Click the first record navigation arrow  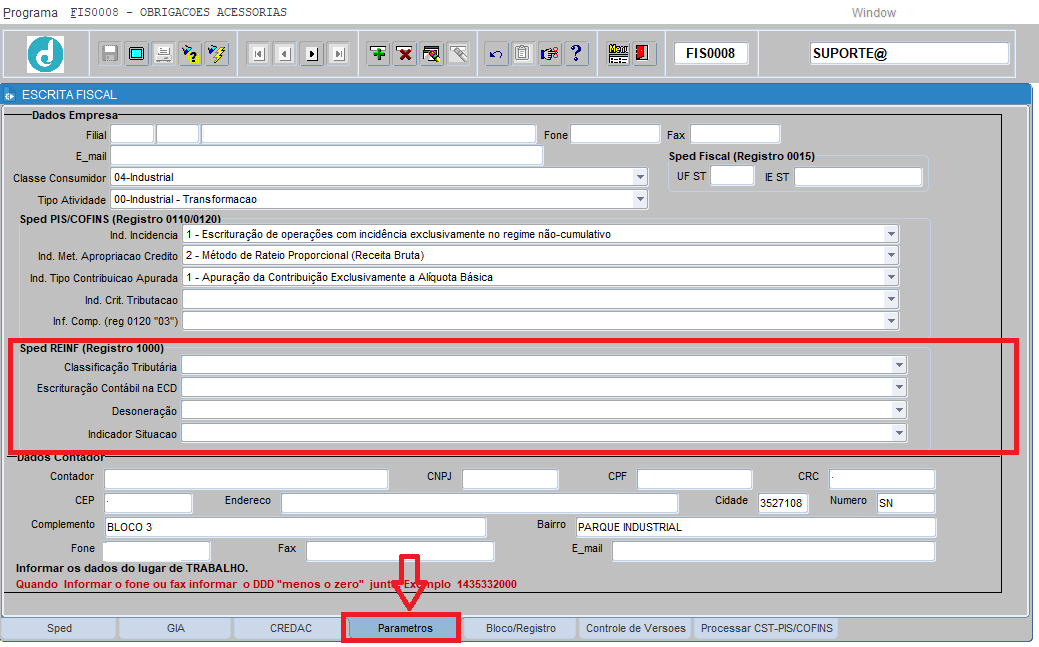[x=258, y=54]
